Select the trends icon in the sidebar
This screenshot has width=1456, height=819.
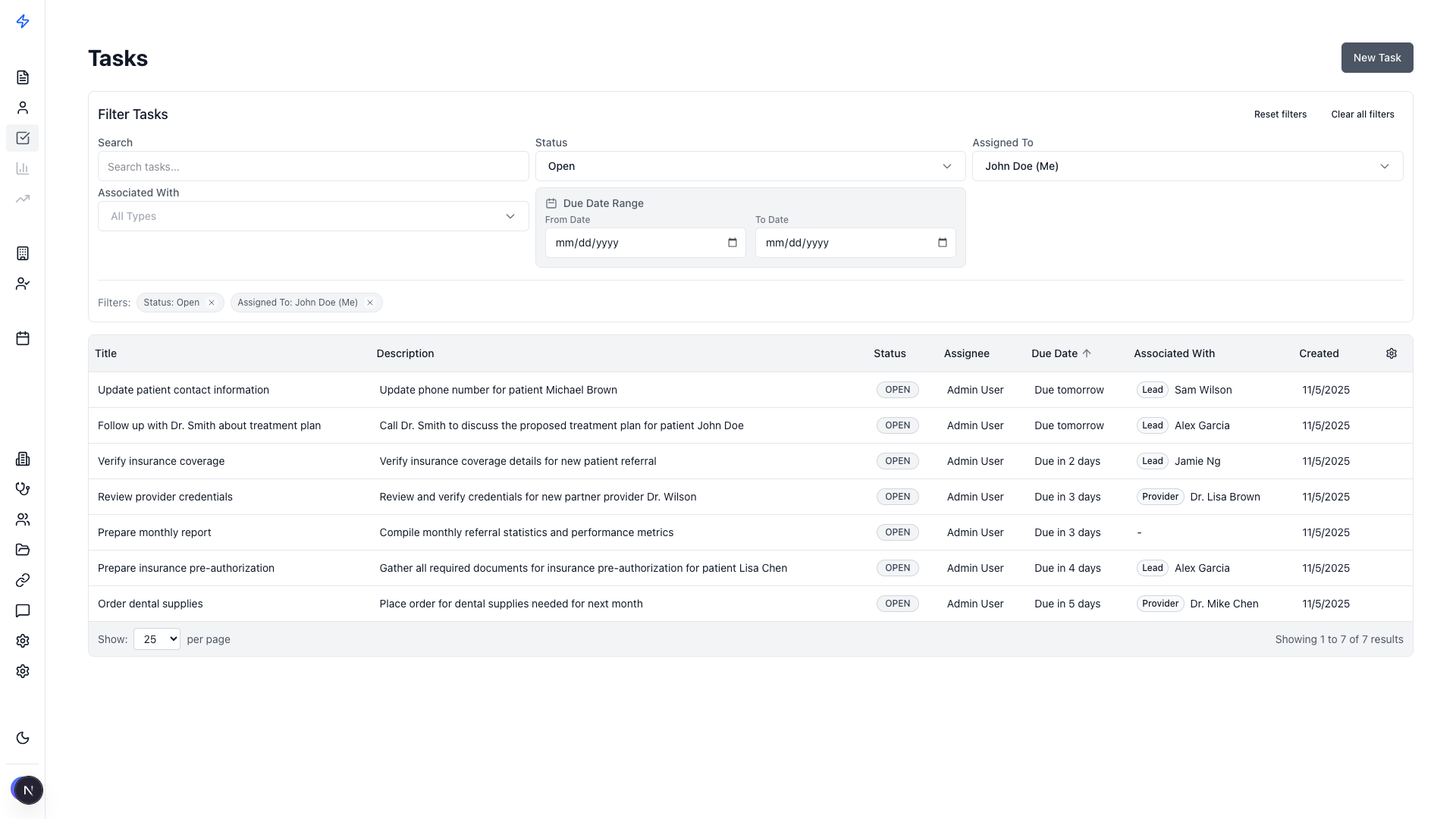22,199
